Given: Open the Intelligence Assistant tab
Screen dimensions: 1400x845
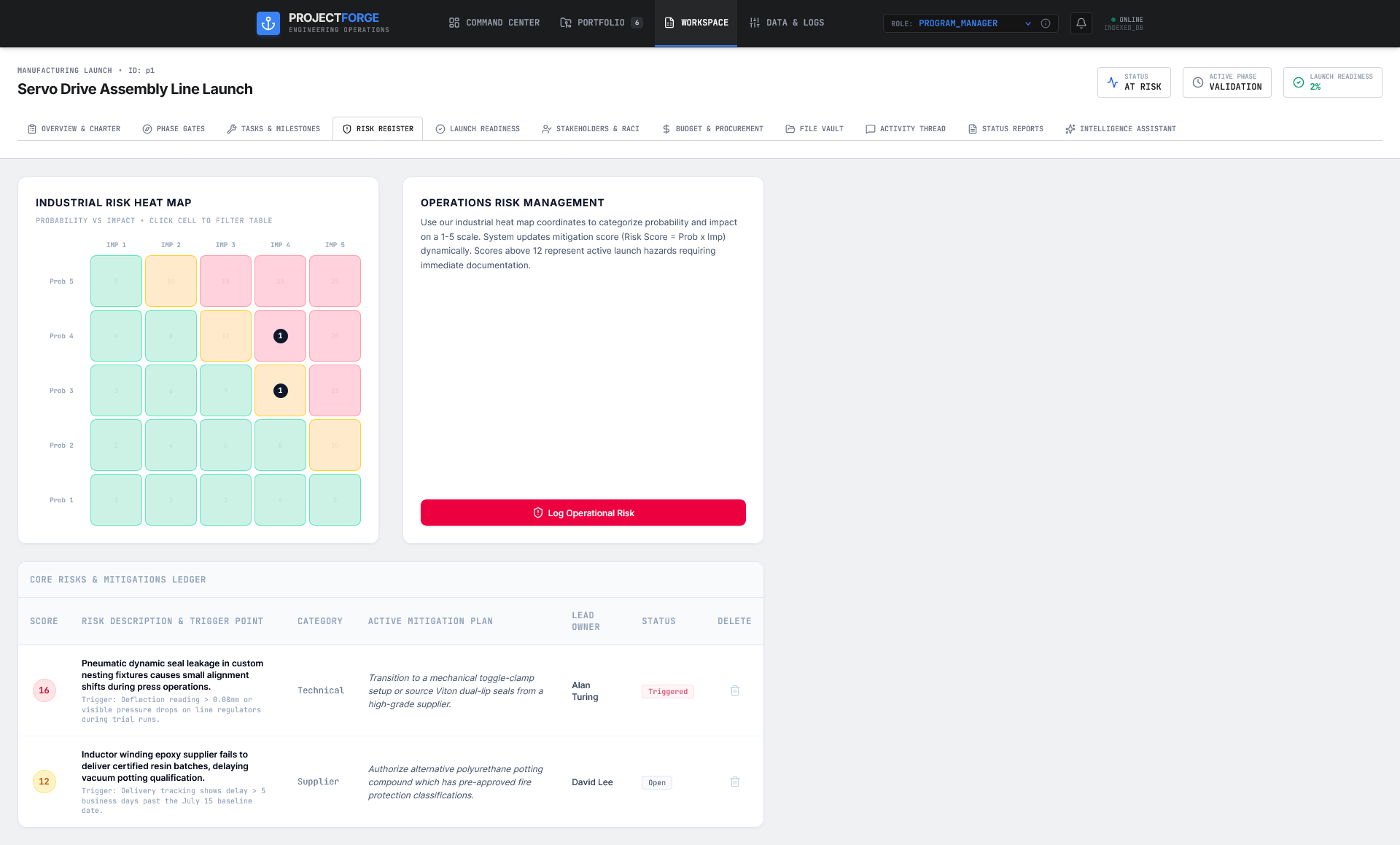Looking at the screenshot, I should (x=1121, y=129).
